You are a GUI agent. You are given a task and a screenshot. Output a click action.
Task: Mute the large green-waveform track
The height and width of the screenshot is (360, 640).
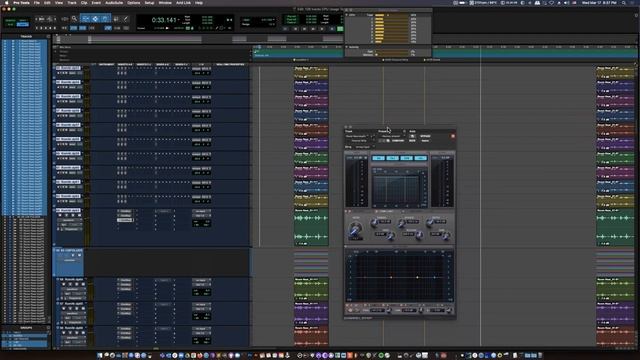pos(79,215)
